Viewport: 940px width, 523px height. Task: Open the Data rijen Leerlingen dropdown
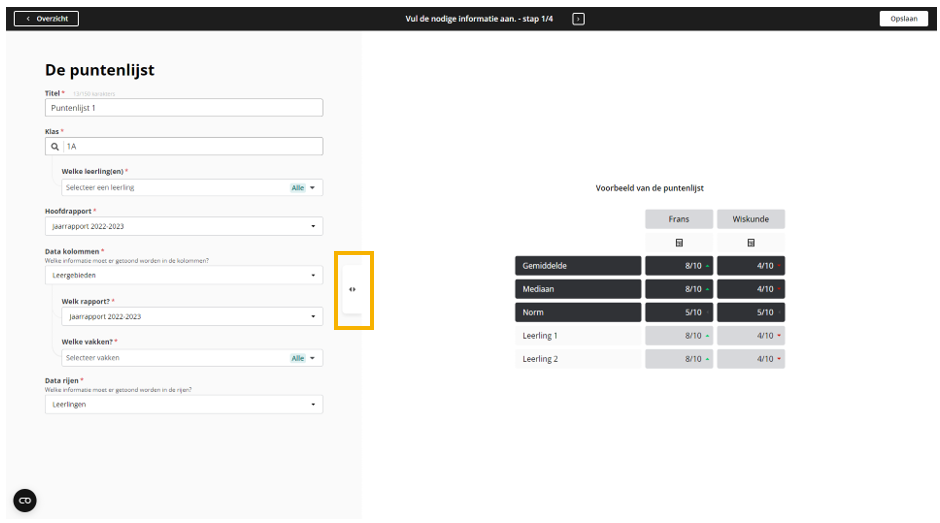click(x=184, y=404)
